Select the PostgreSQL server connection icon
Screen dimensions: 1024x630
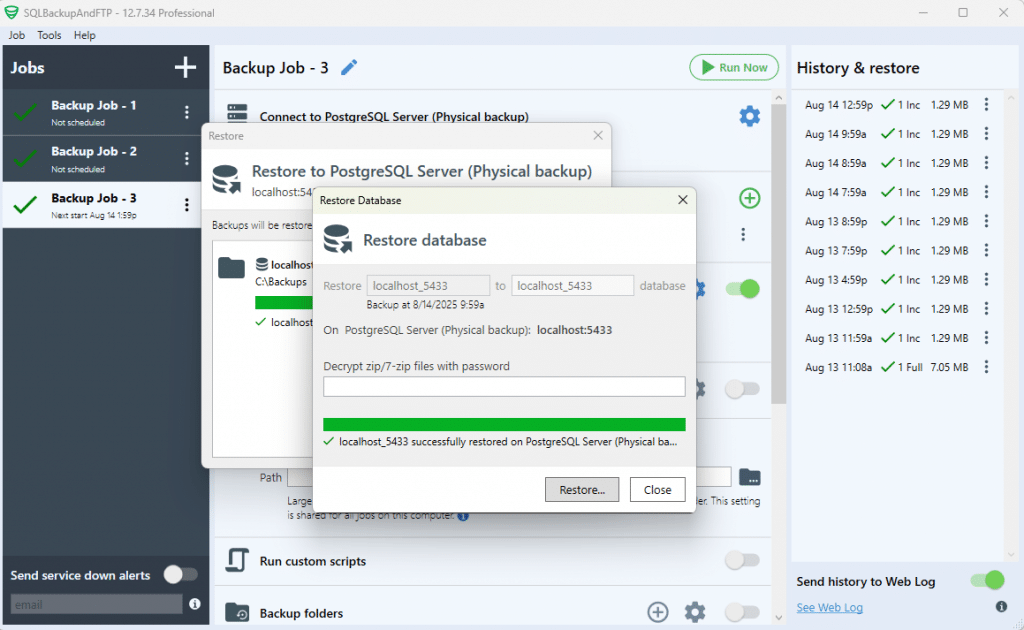(236, 113)
